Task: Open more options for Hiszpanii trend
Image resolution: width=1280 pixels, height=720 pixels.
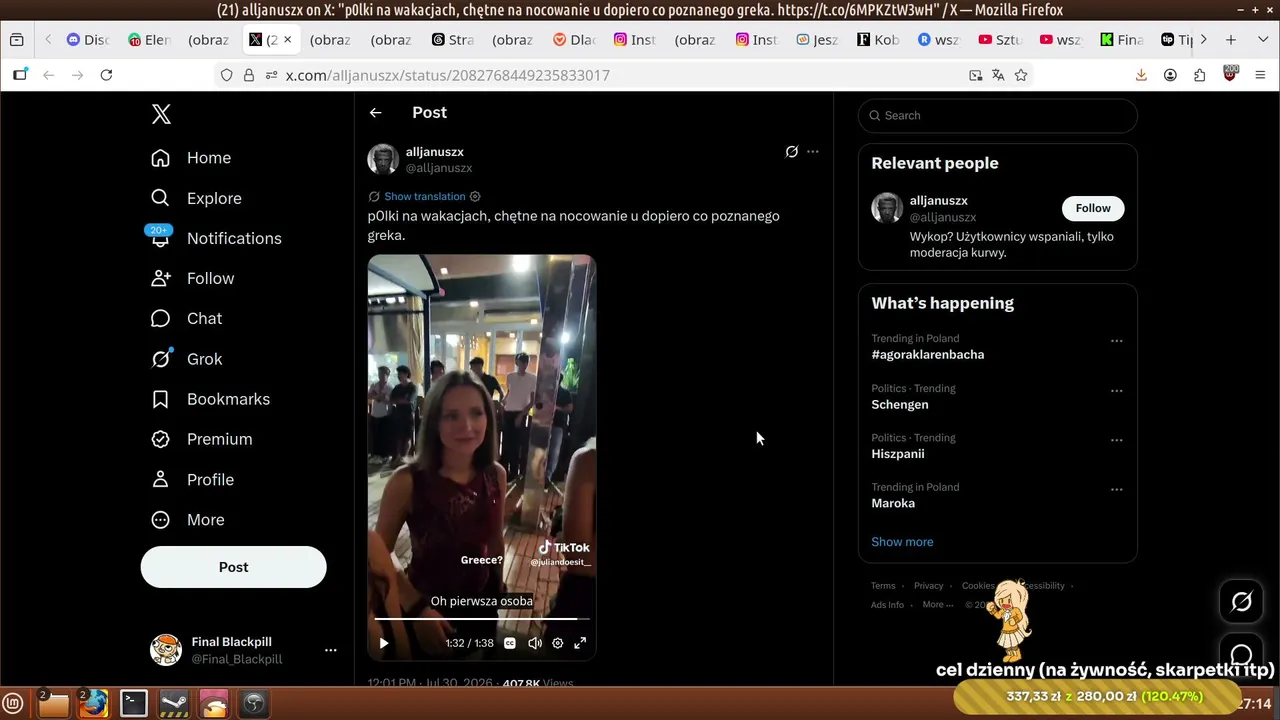Action: point(1117,440)
